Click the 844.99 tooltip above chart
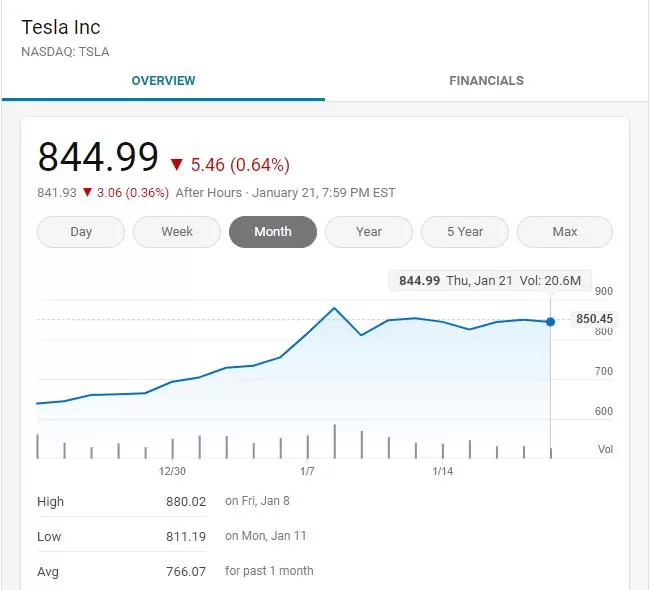 click(x=490, y=281)
